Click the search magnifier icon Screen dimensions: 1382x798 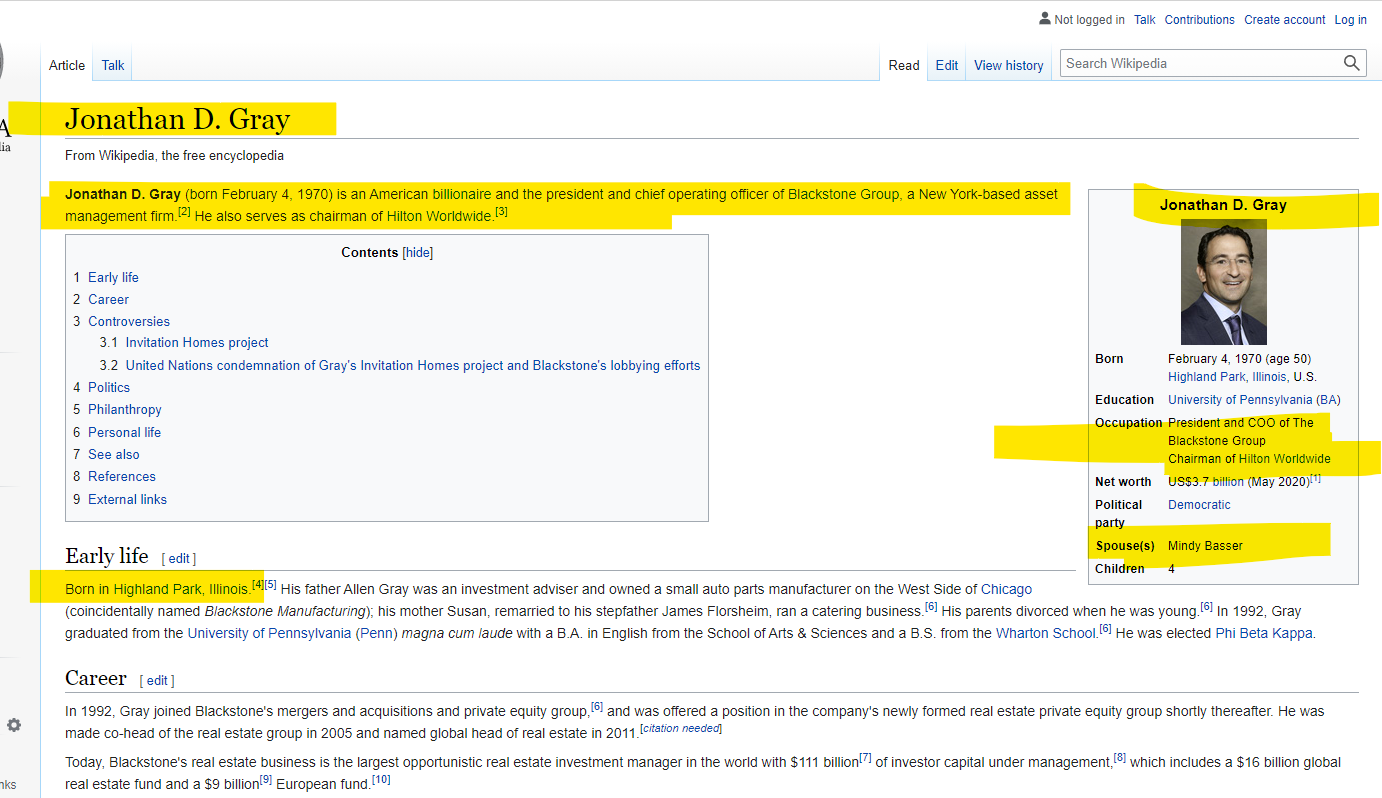[x=1352, y=63]
